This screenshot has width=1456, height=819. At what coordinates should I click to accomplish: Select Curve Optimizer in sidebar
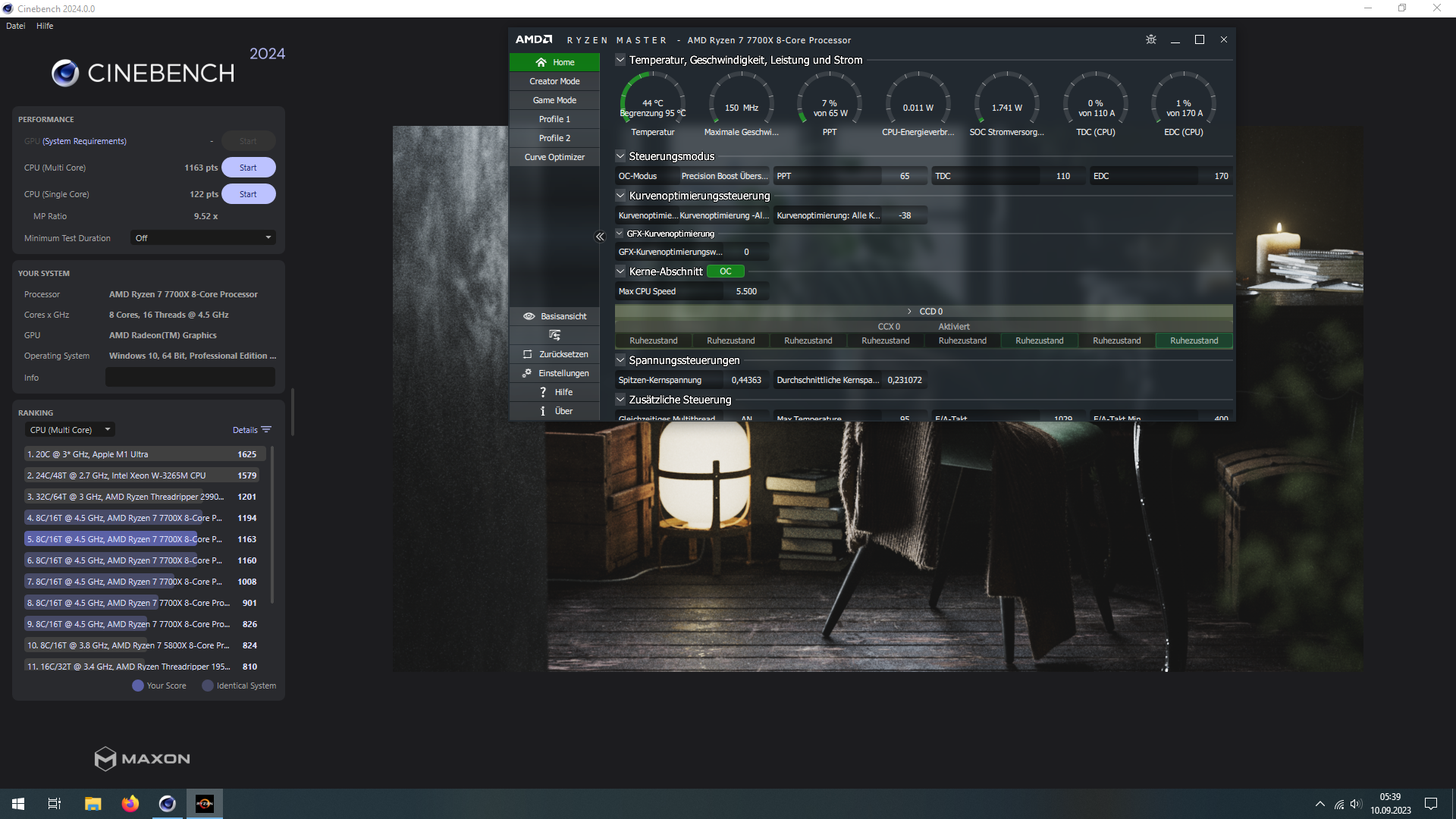[554, 157]
